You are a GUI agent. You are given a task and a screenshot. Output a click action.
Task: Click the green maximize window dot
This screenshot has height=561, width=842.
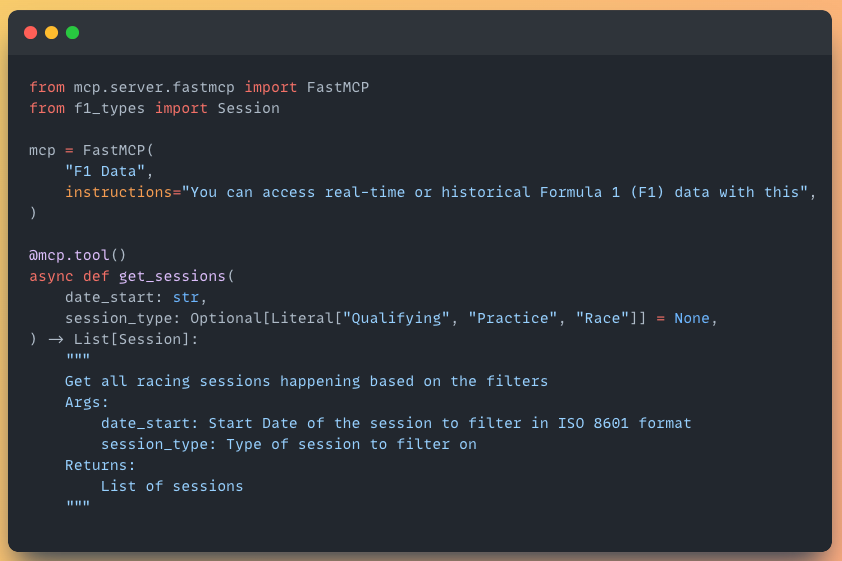coord(72,33)
